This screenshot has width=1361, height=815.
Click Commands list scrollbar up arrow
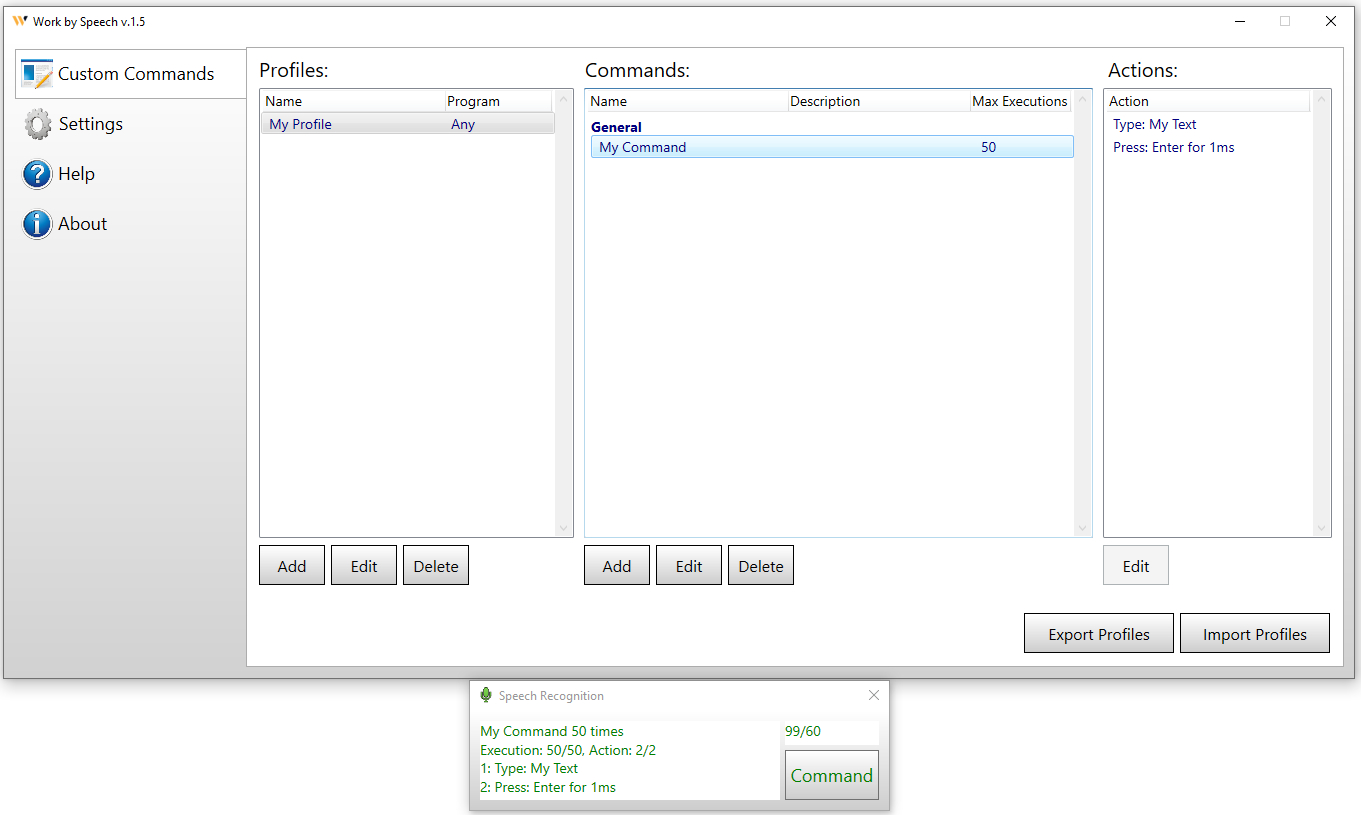(1081, 100)
